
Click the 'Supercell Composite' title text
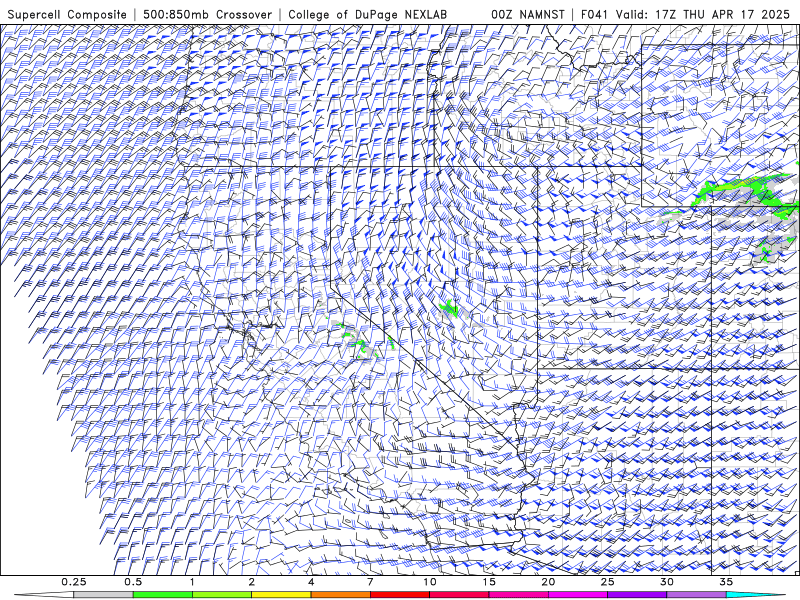(67, 14)
